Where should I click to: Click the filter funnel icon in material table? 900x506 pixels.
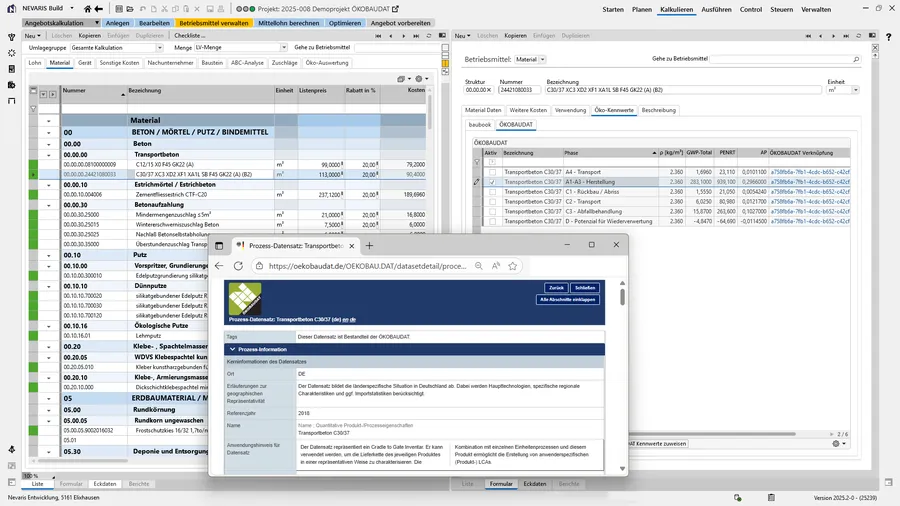pyautogui.click(x=33, y=108)
